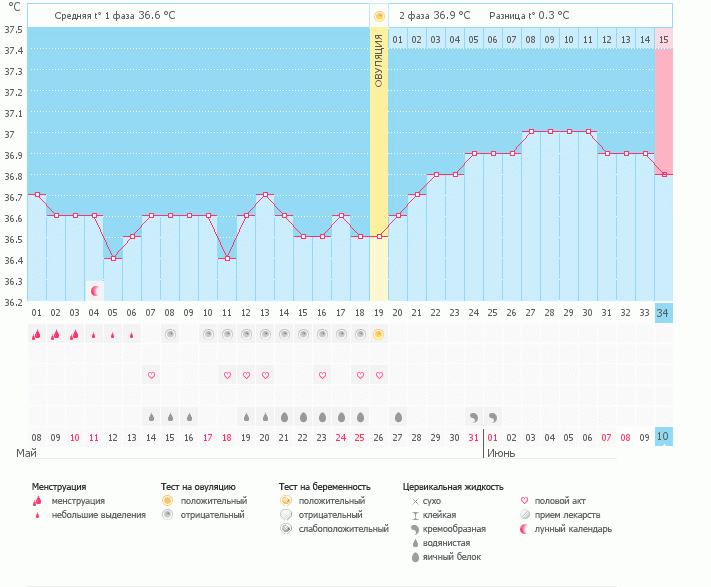Click the egg-white fluid icon on cycle day 20
Viewport: 711px width, 587px height.
tap(398, 416)
